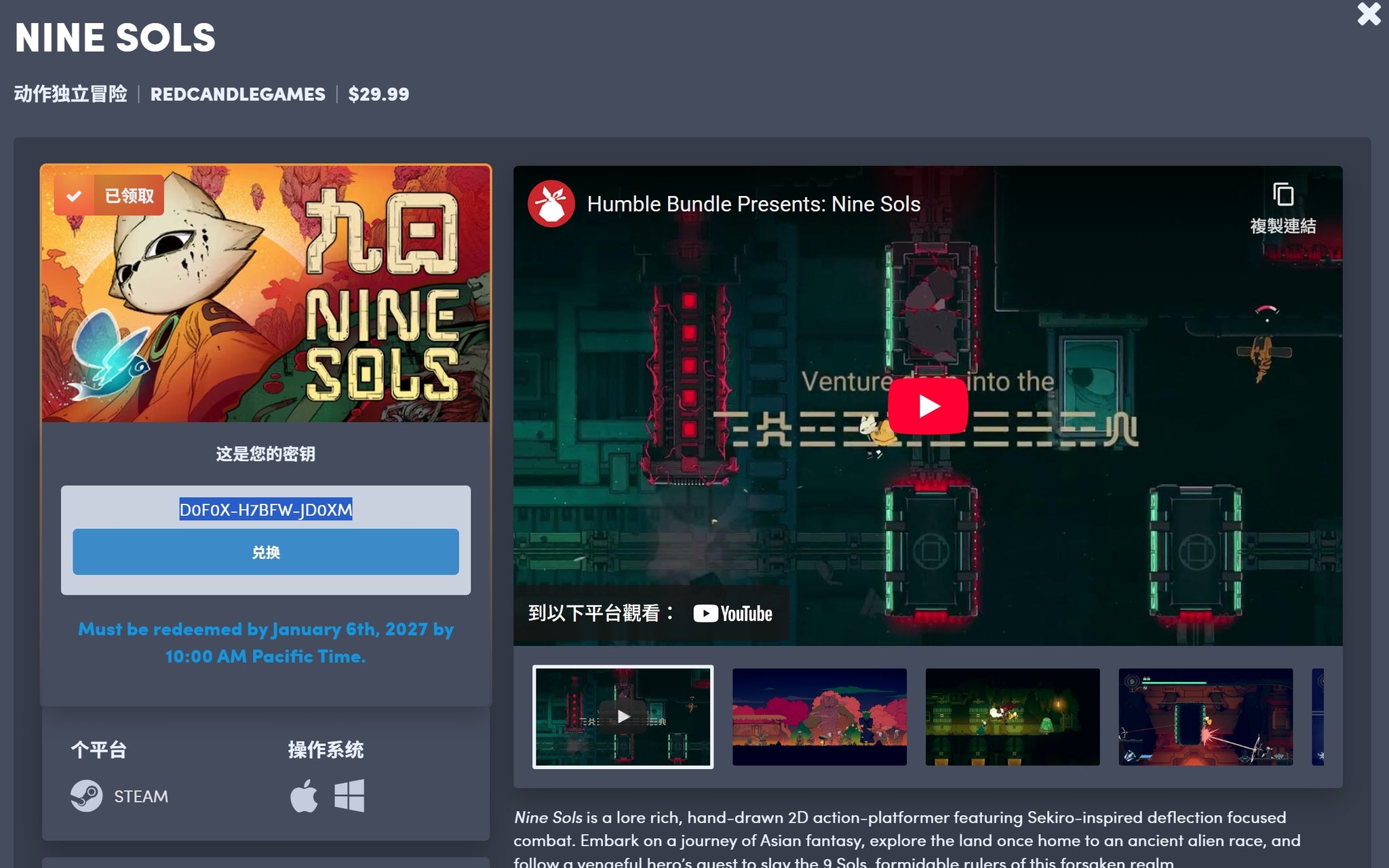
Task: Click the 到以下平台觀看 text
Action: coord(601,614)
